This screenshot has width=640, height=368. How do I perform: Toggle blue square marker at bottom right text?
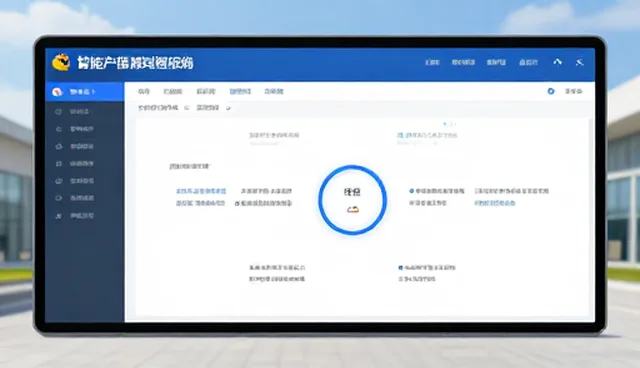pos(400,268)
